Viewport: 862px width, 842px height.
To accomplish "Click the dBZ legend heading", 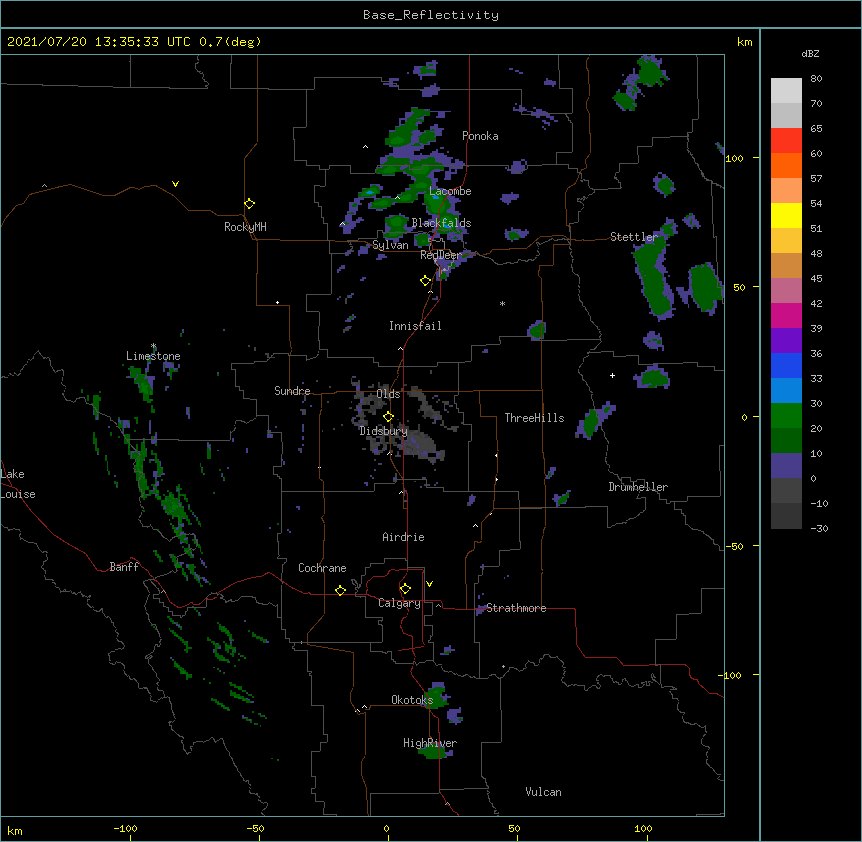I will point(810,53).
